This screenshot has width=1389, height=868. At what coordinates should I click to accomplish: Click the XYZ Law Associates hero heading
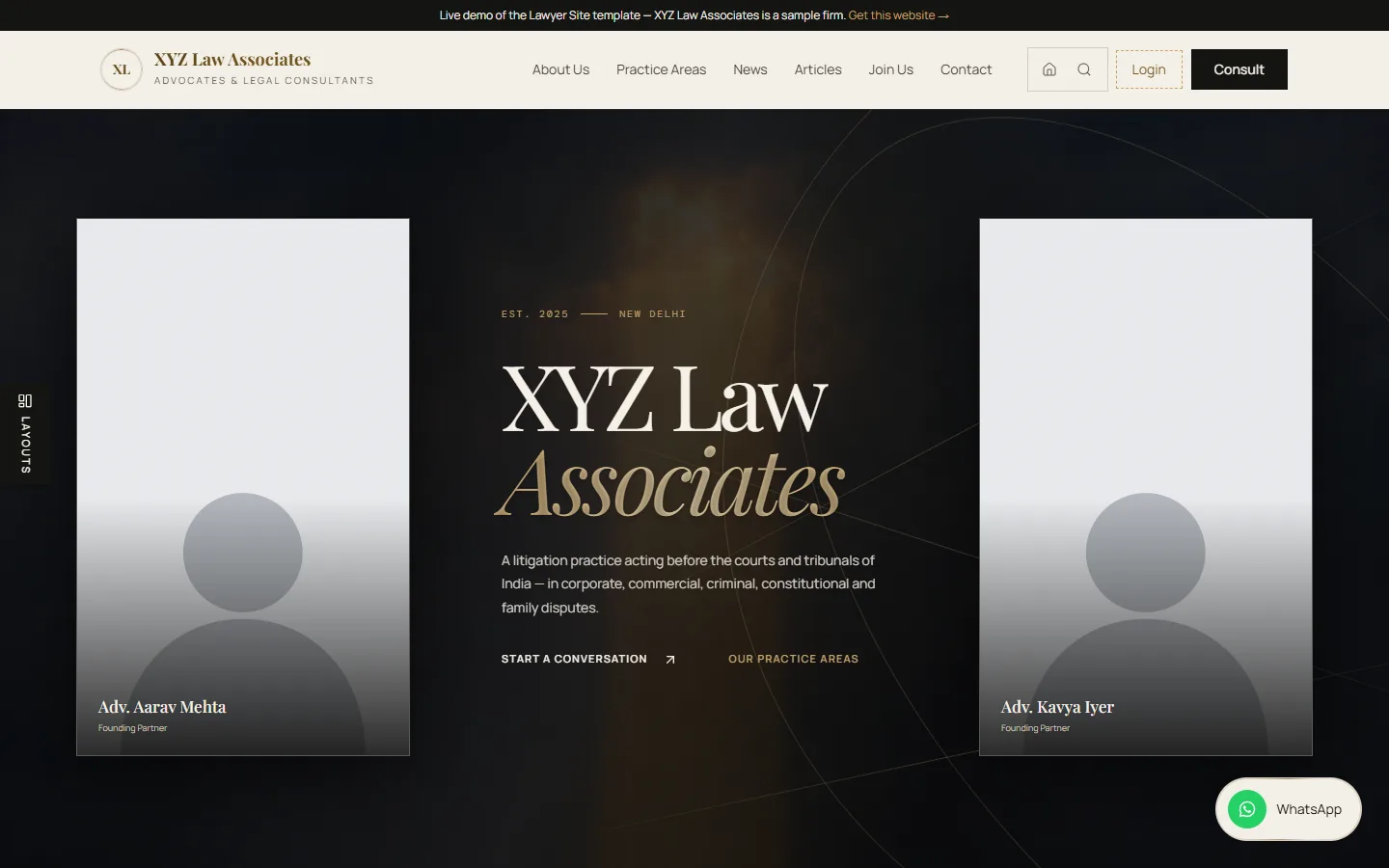pyautogui.click(x=672, y=440)
